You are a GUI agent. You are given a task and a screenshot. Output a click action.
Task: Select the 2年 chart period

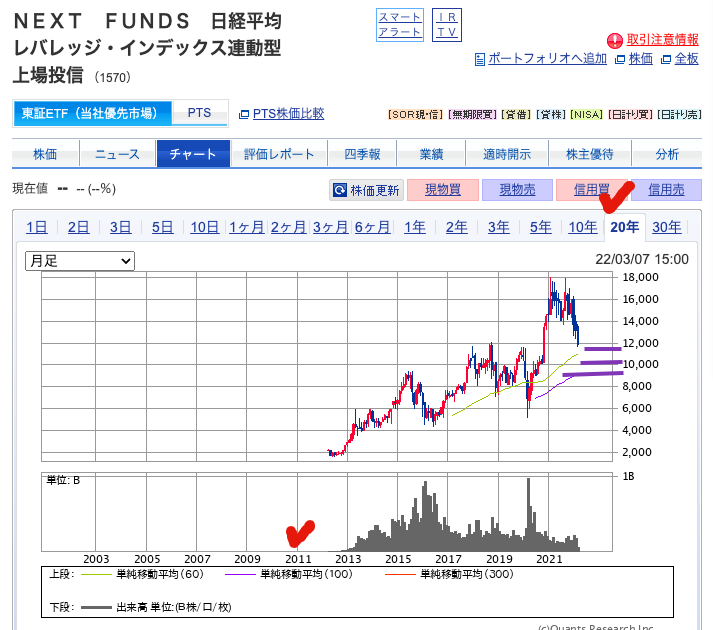pos(457,227)
